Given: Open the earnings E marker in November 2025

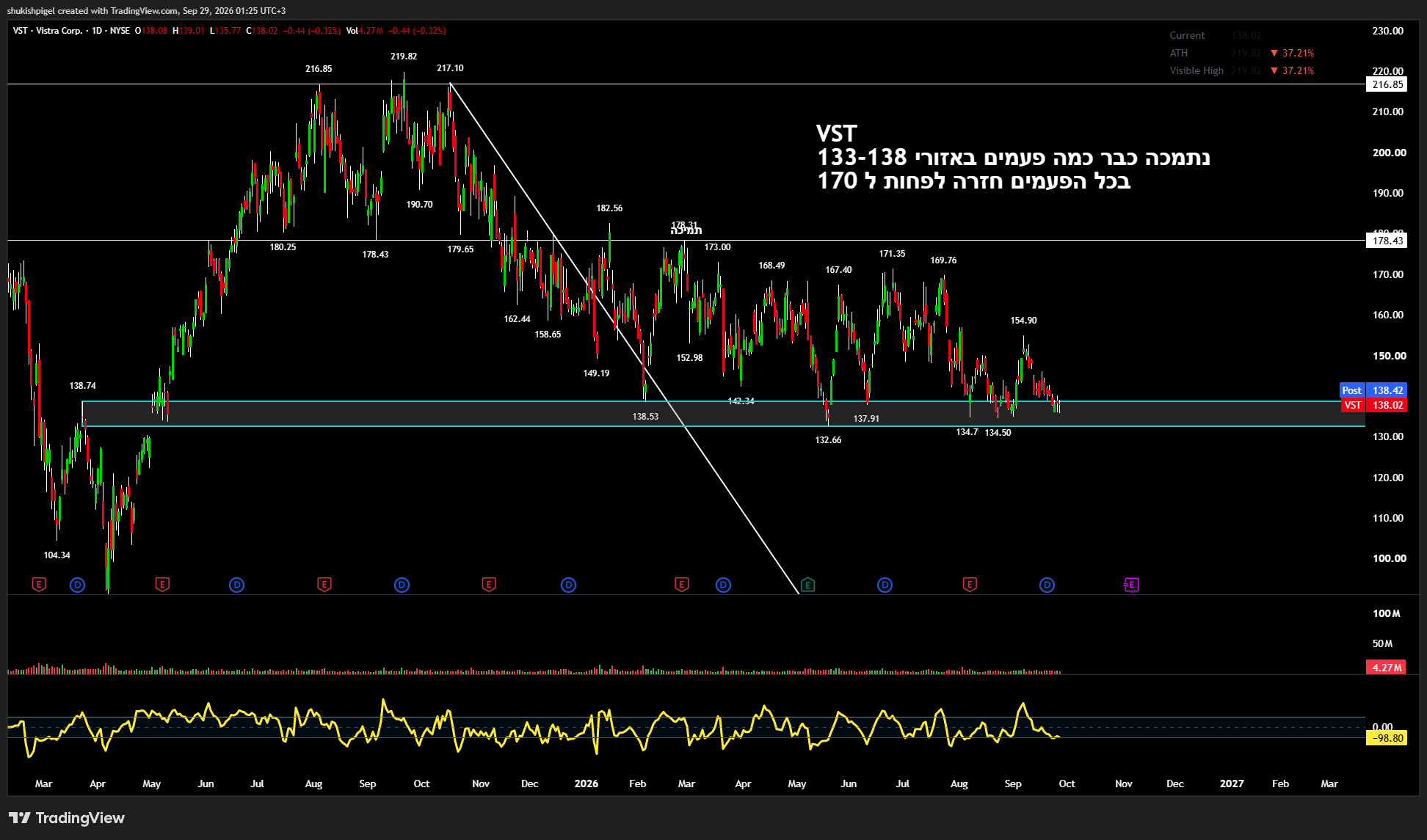Looking at the screenshot, I should pyautogui.click(x=489, y=585).
